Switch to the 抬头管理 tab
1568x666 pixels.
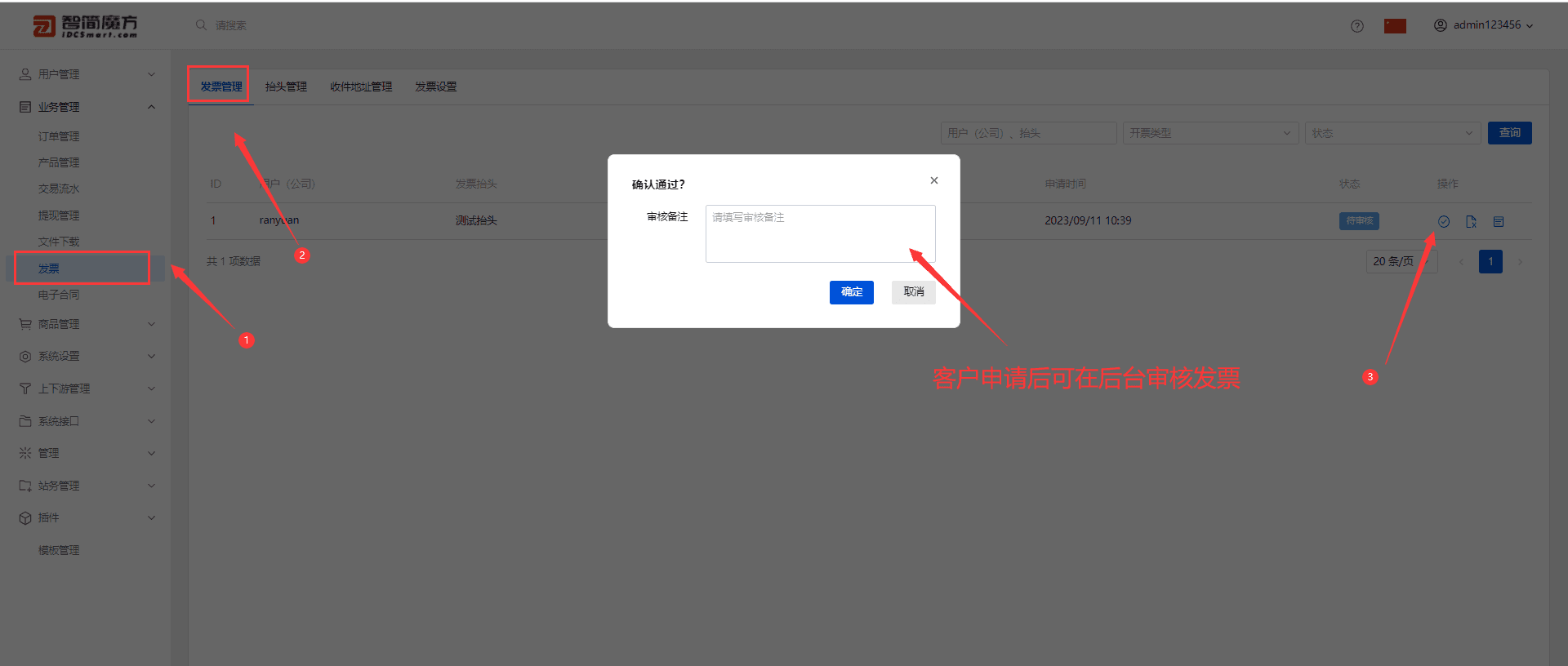click(286, 87)
